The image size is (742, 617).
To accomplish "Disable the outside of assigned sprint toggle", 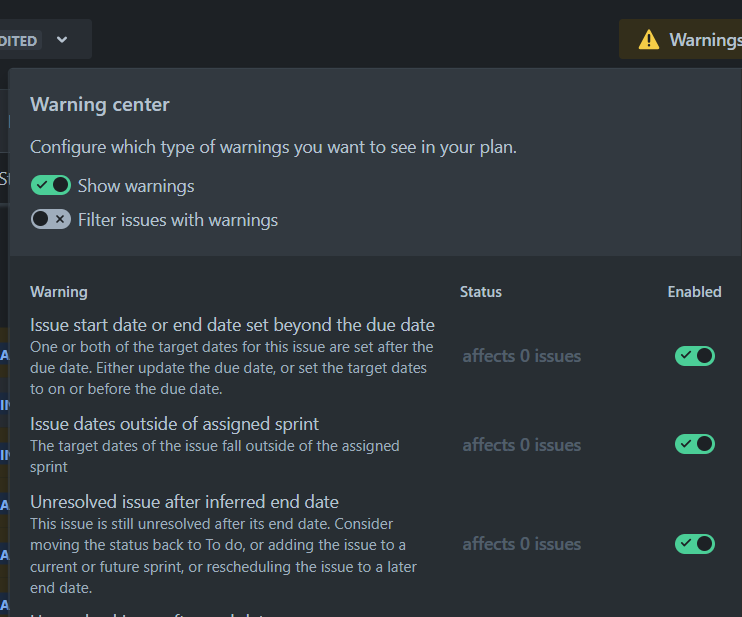I will click(694, 444).
